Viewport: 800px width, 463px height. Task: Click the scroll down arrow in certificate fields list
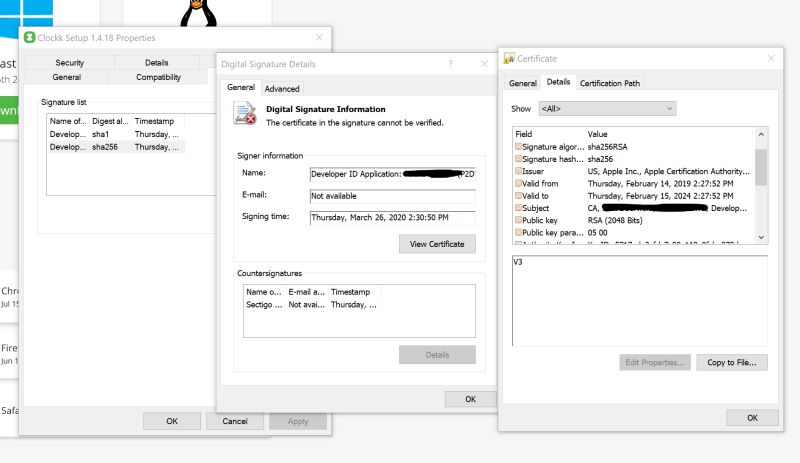click(761, 237)
